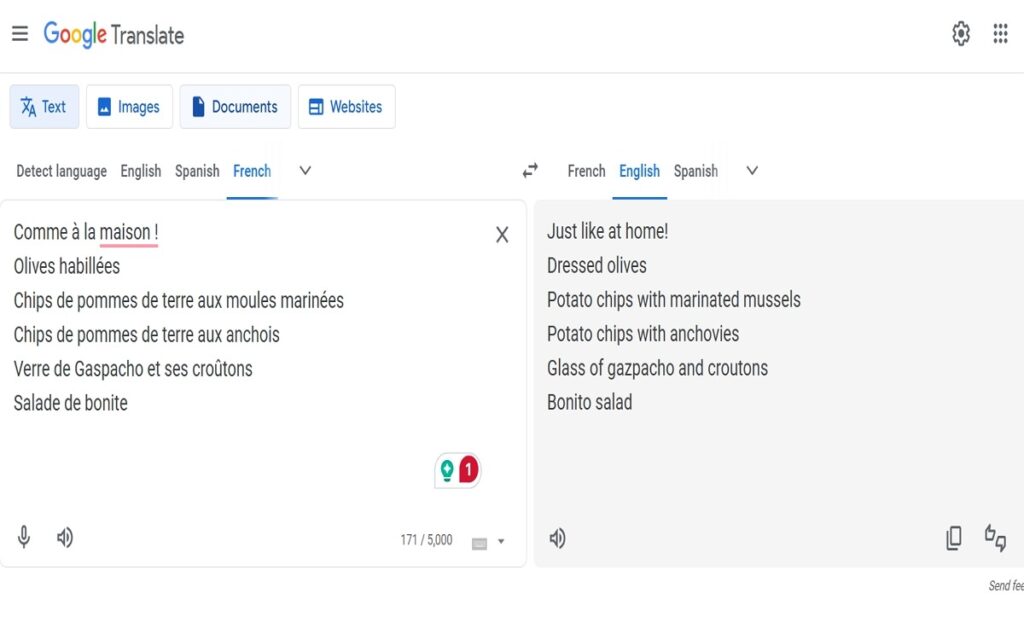Listen to the English translation

[x=557, y=538]
